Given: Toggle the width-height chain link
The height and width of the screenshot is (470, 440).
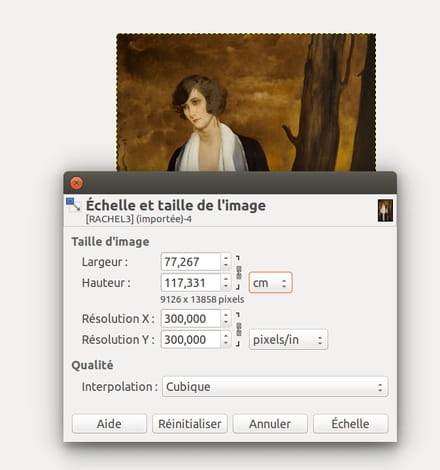Looking at the screenshot, I should click(x=238, y=272).
